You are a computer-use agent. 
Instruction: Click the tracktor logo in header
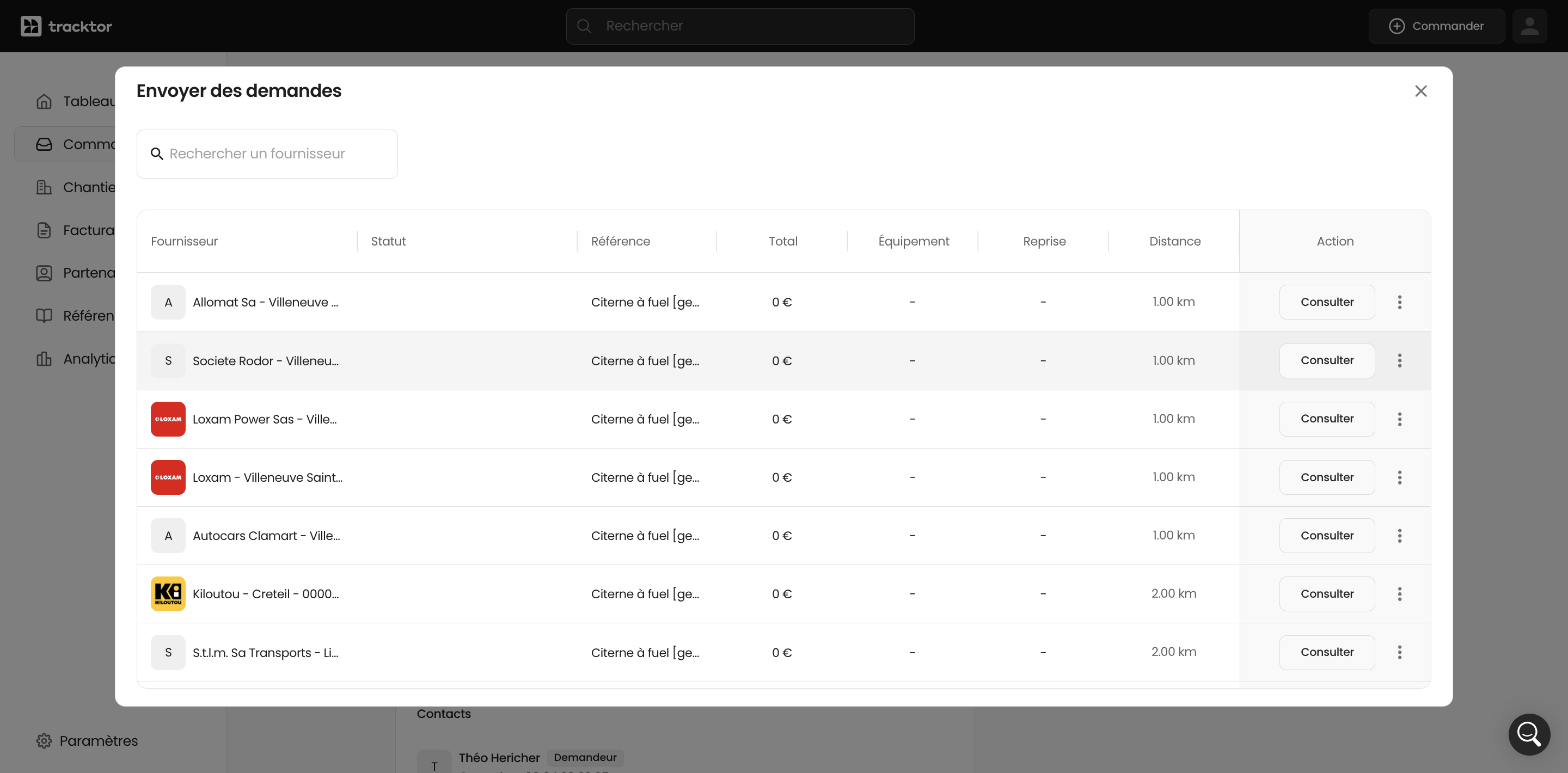point(66,26)
